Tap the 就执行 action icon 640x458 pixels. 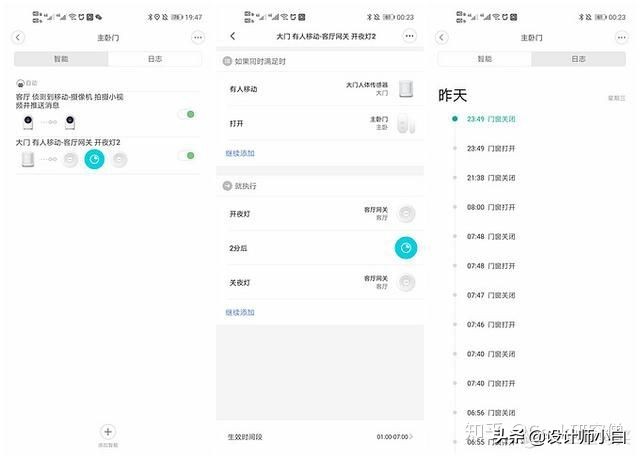pos(227,186)
